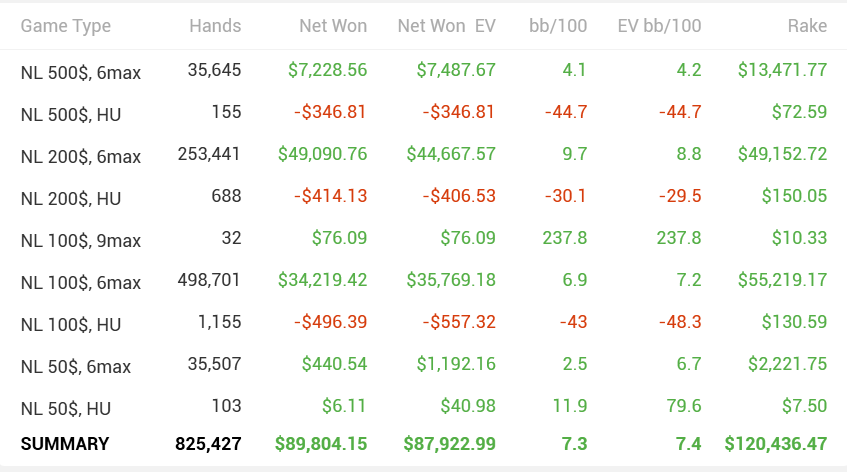The width and height of the screenshot is (847, 472).
Task: Pick the NL 200$, HU game type
Action: [70, 199]
